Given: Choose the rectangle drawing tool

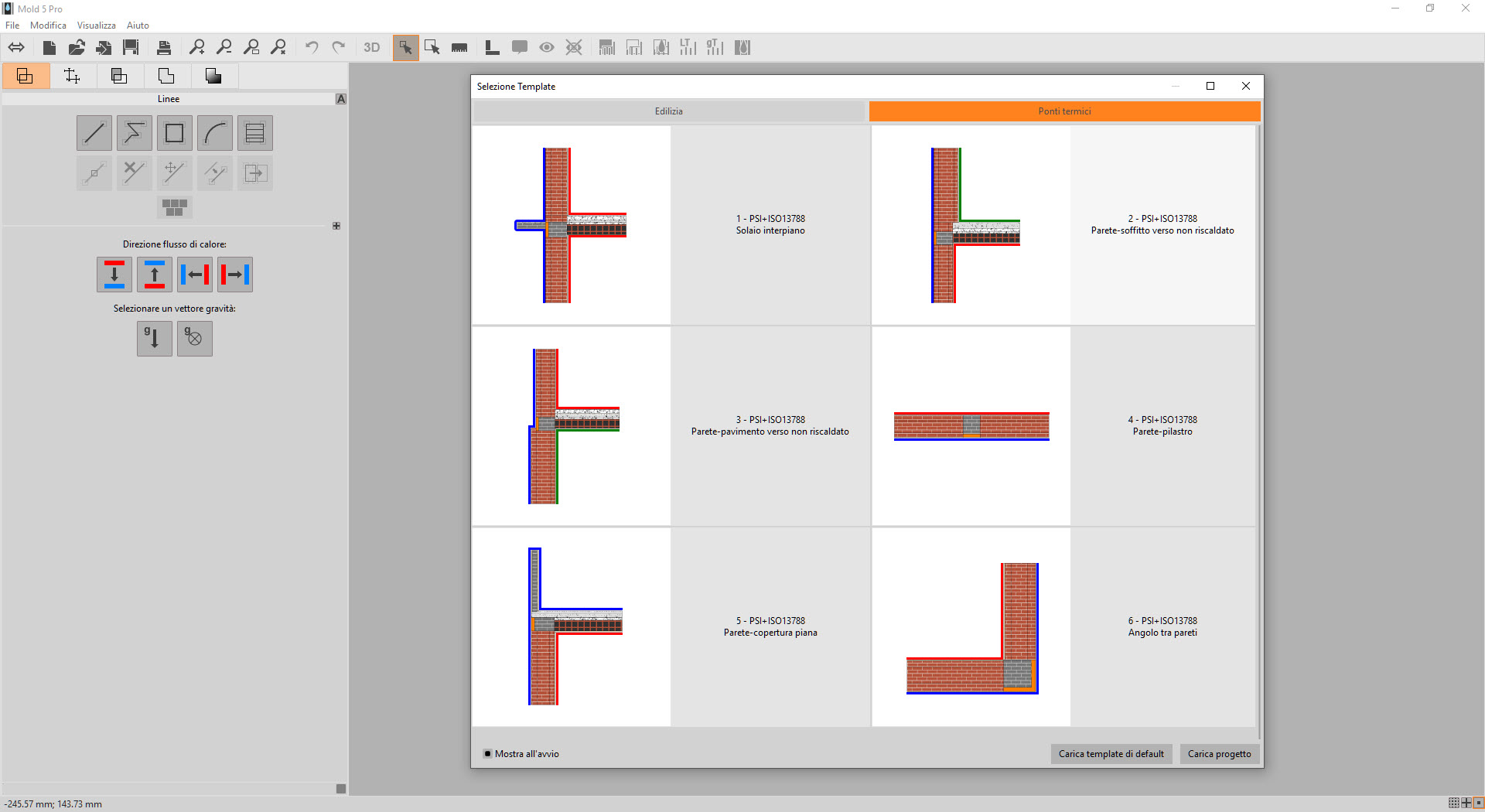Looking at the screenshot, I should pyautogui.click(x=175, y=133).
